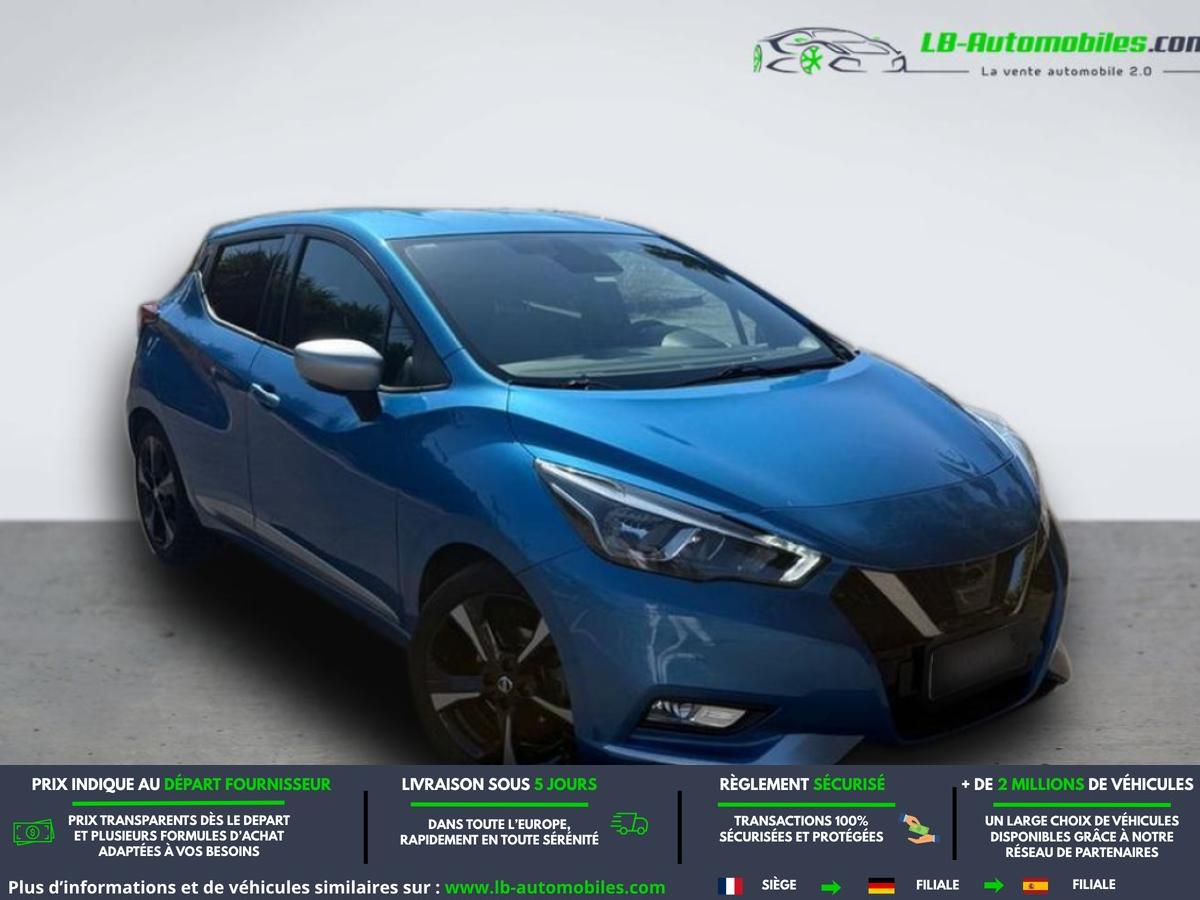
Task: Click the German flag icon
Action: pos(881,886)
